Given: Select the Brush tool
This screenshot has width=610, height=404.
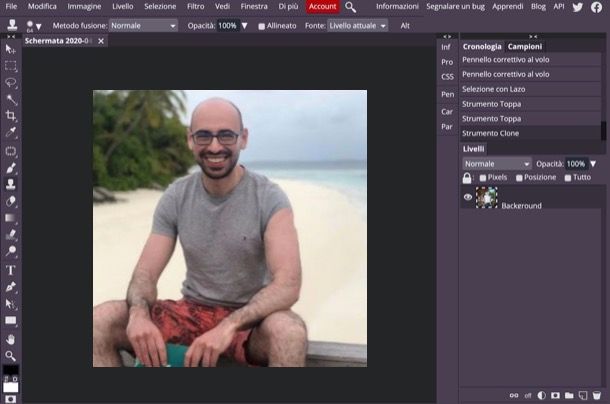Looking at the screenshot, I should pos(11,168).
